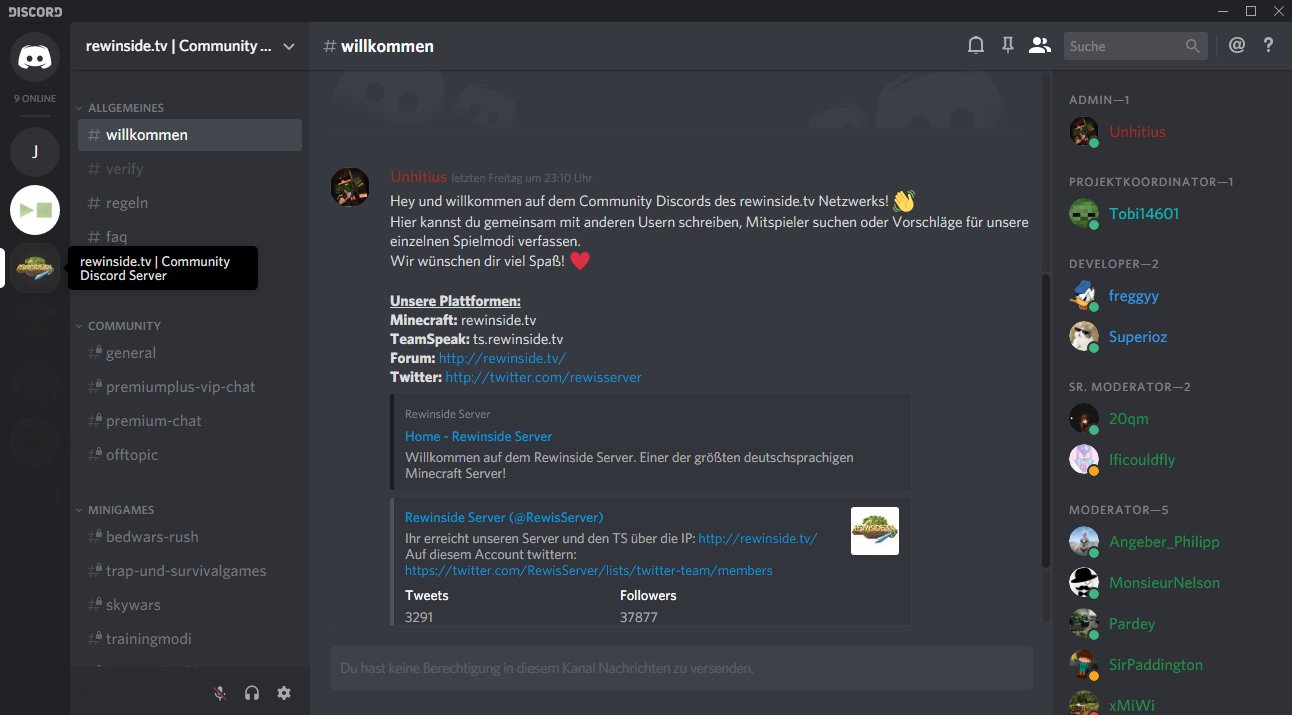This screenshot has width=1292, height=715.
Task: Open trap-und-survivalgames channel
Action: tap(190, 571)
